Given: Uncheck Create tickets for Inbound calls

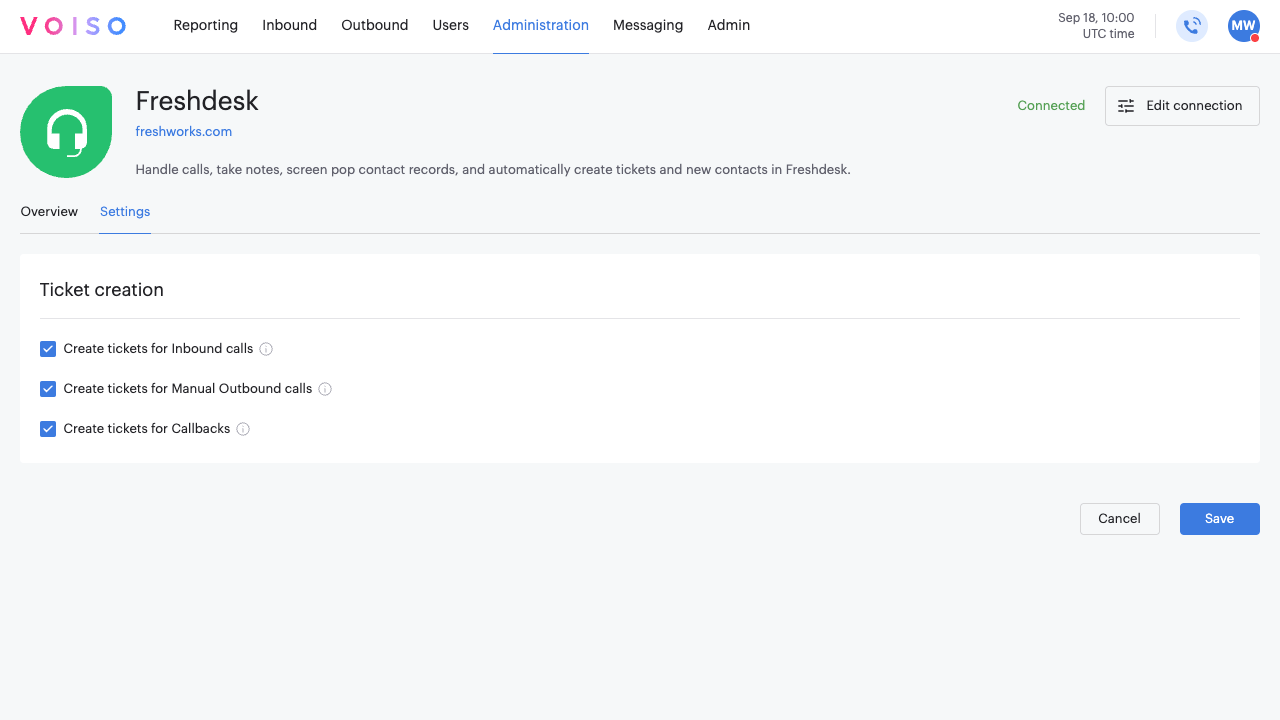Looking at the screenshot, I should [48, 349].
